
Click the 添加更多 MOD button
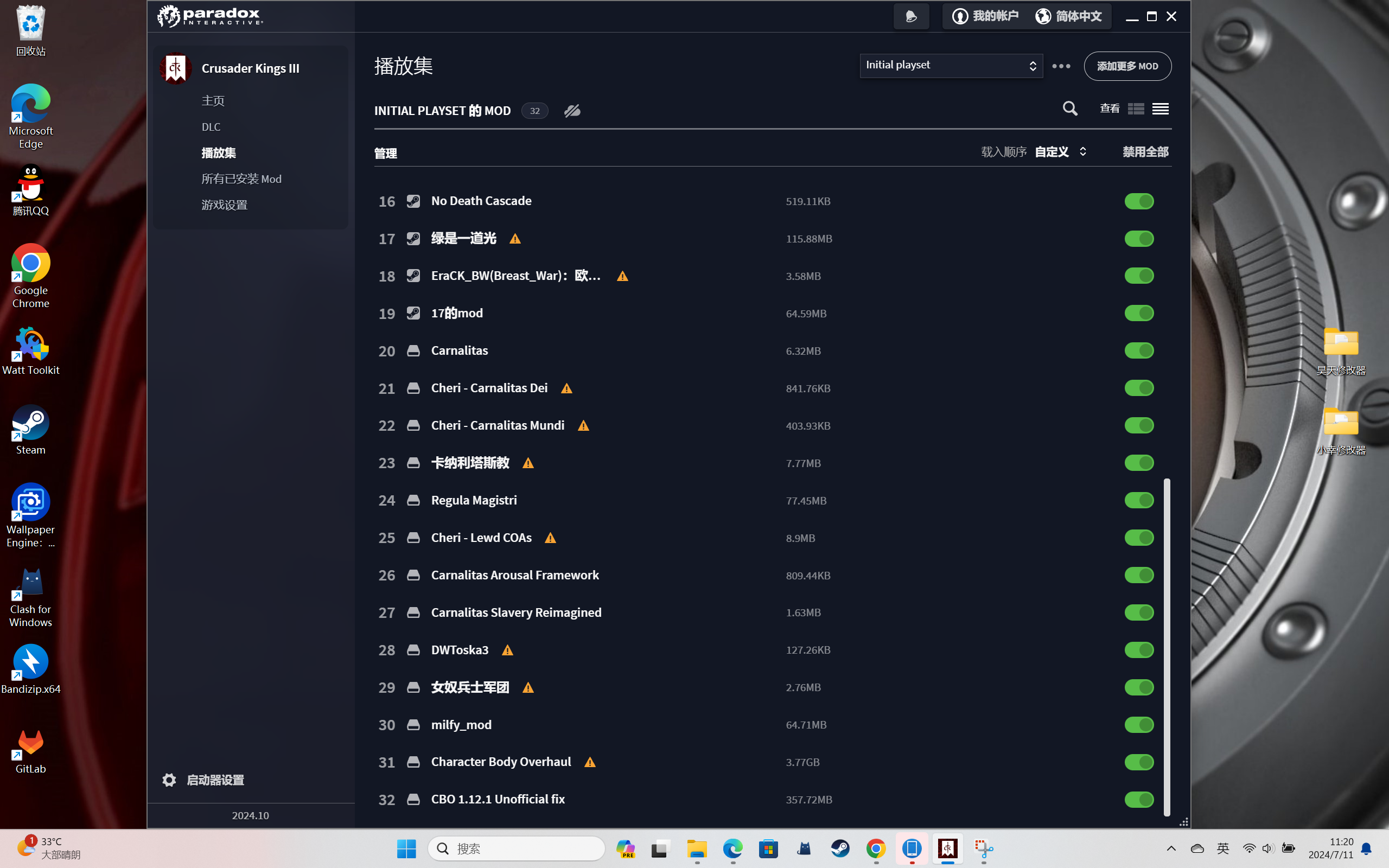(1127, 66)
